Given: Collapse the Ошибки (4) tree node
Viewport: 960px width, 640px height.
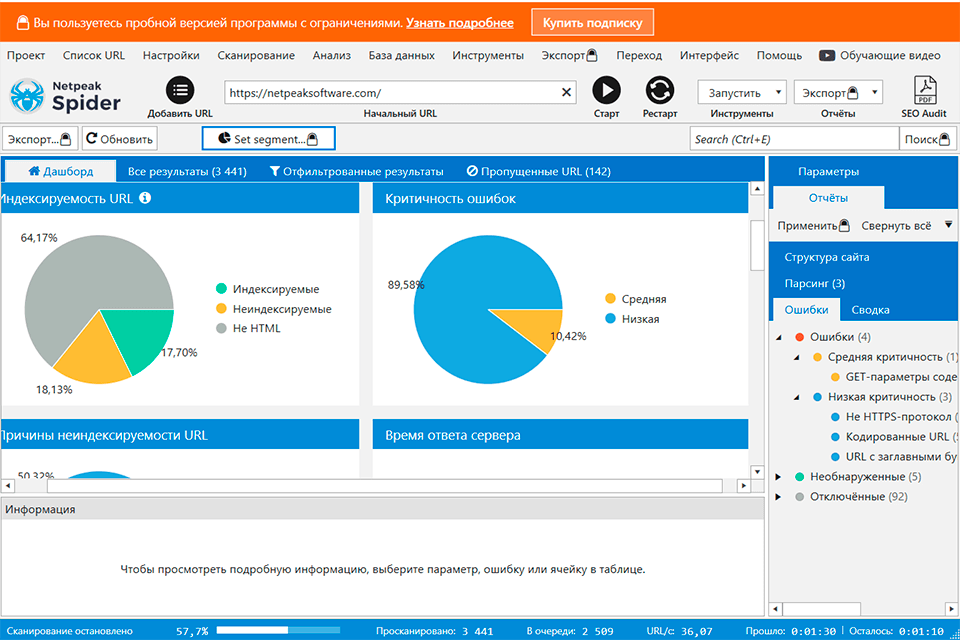Looking at the screenshot, I should click(x=779, y=337).
